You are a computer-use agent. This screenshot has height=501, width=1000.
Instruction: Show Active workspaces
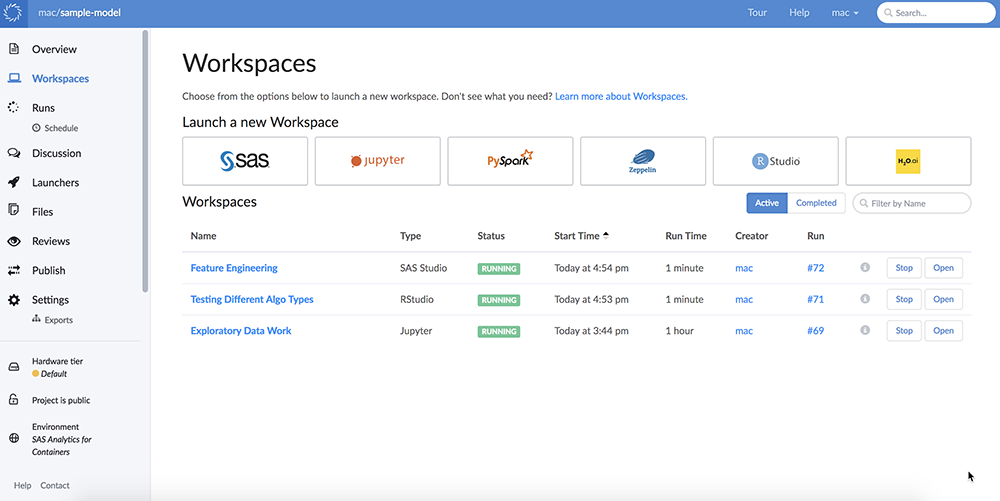pyautogui.click(x=767, y=203)
